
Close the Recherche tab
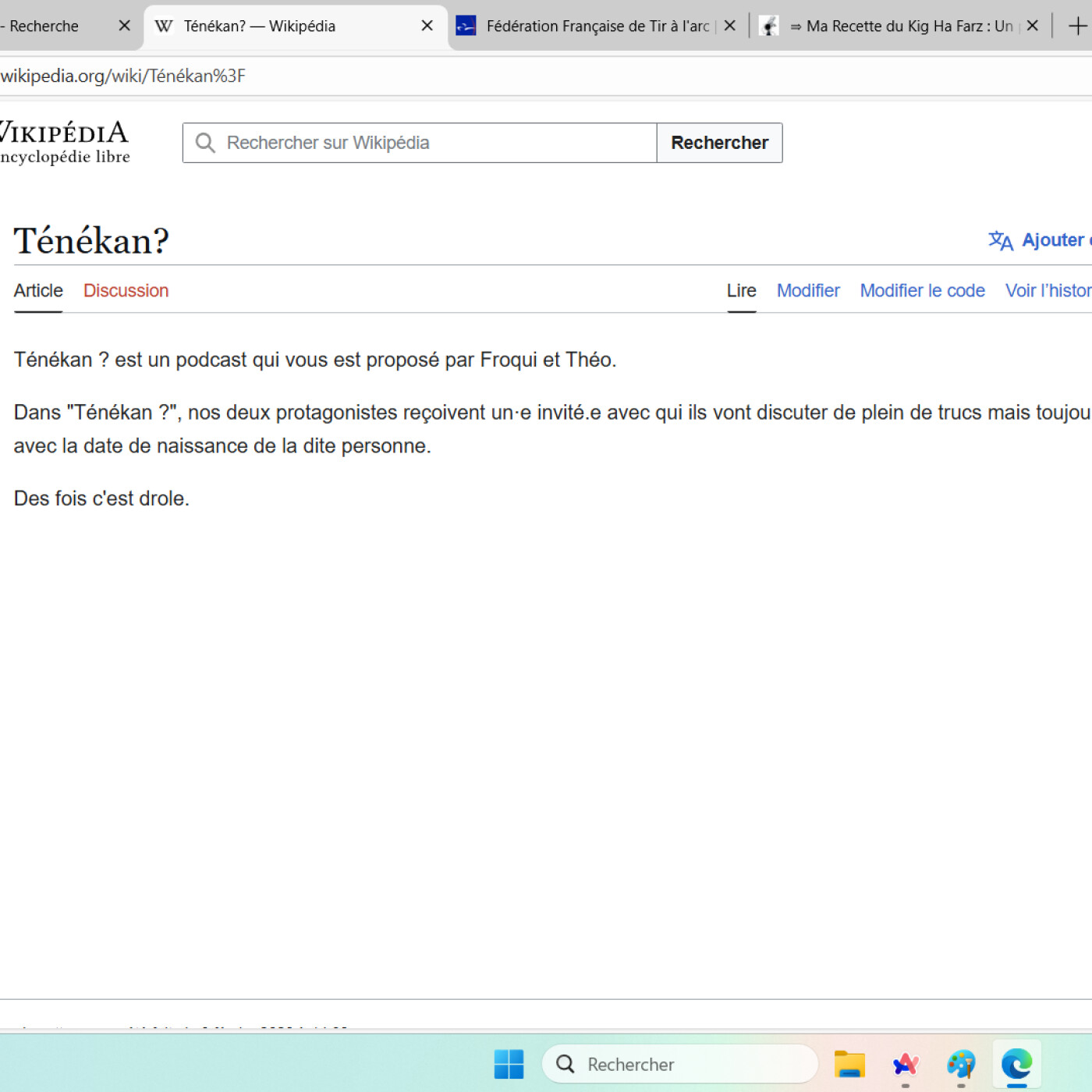[124, 26]
